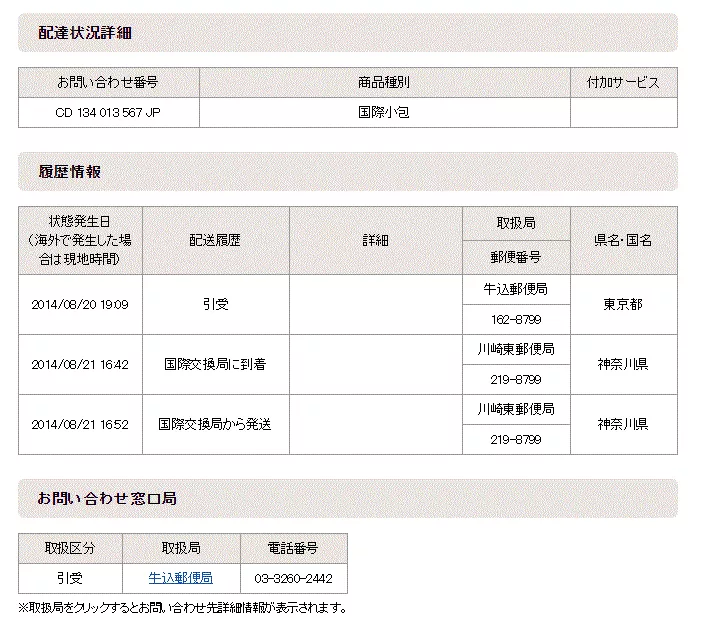Click the 状態発生日 column header

pyautogui.click(x=80, y=240)
